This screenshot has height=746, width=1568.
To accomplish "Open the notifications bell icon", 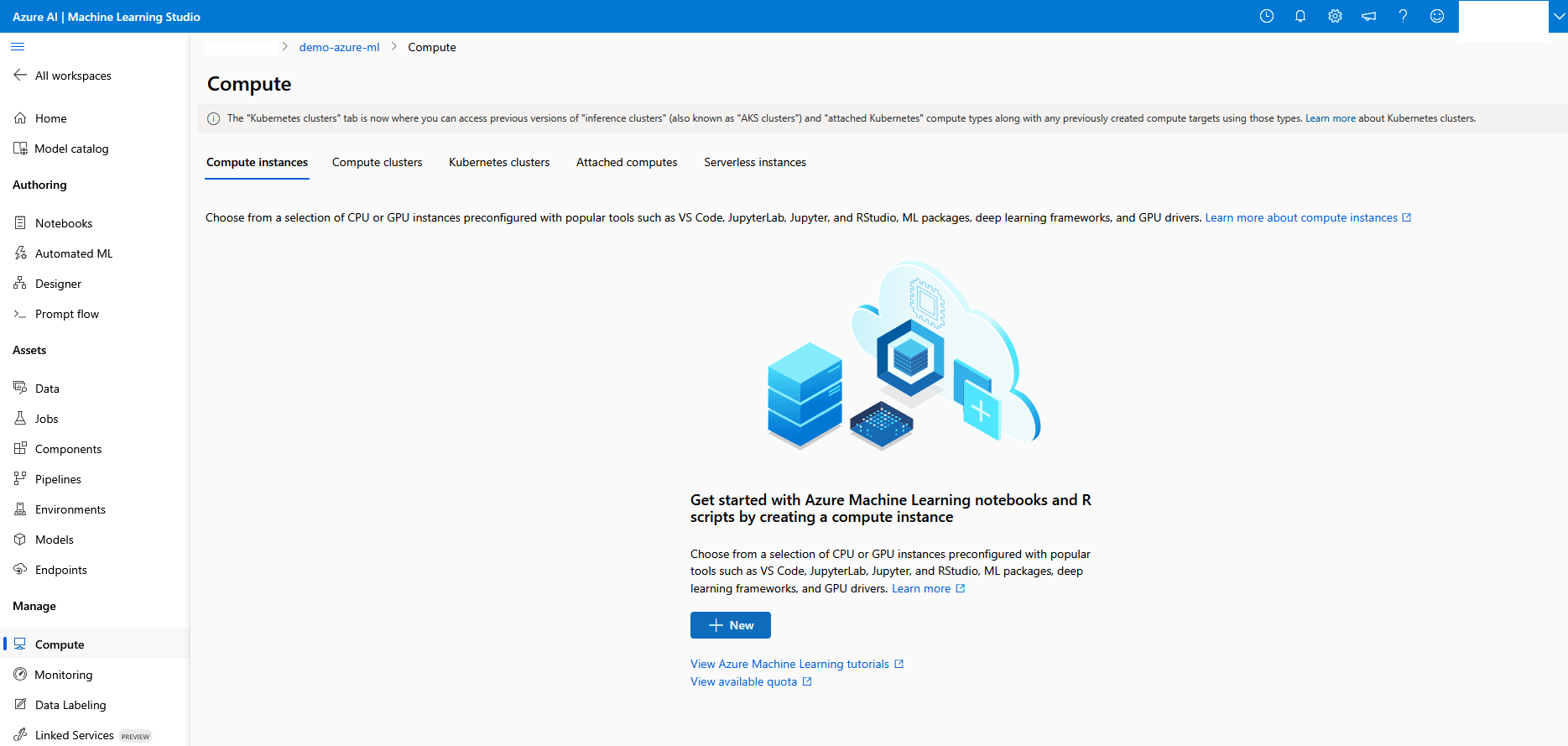I will [1300, 16].
